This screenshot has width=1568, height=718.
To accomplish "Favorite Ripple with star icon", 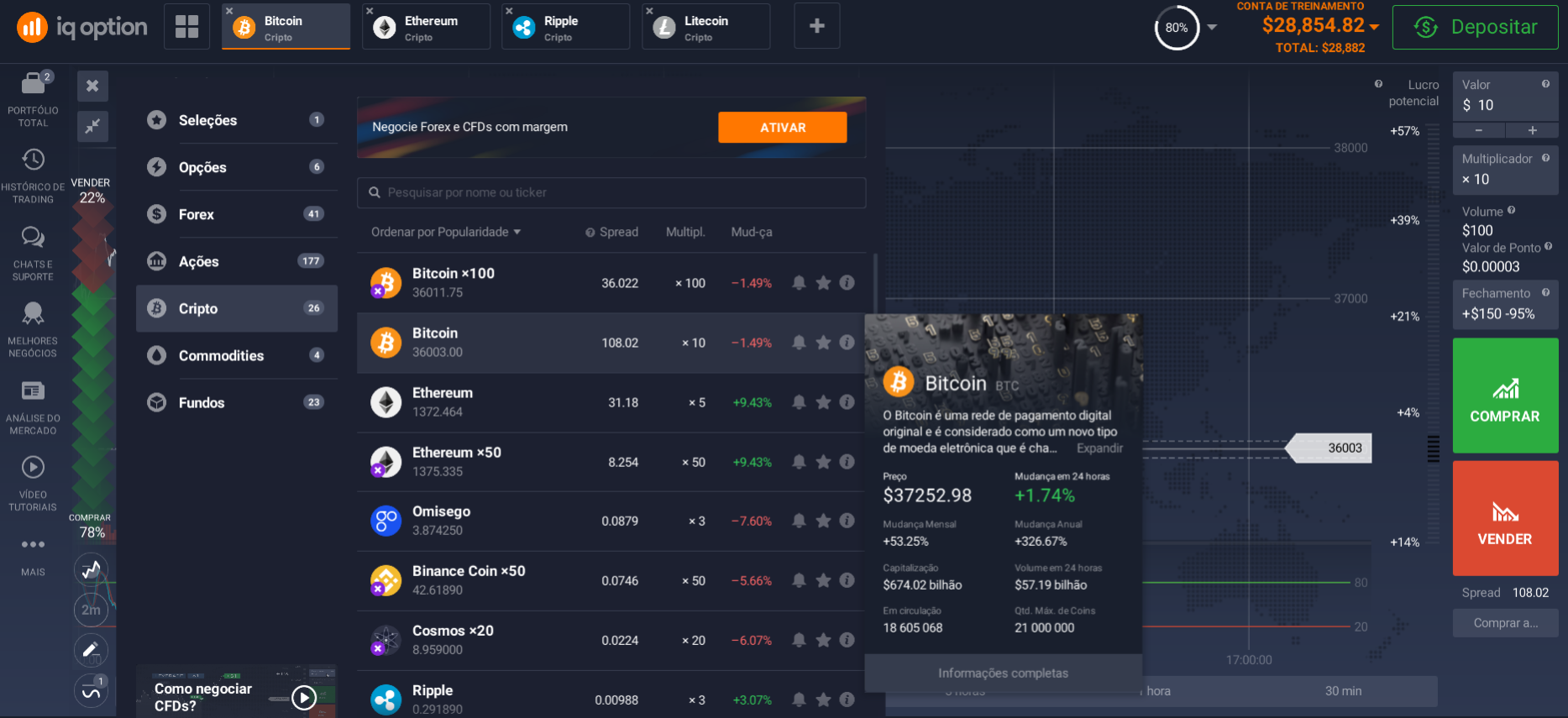I will tap(823, 700).
